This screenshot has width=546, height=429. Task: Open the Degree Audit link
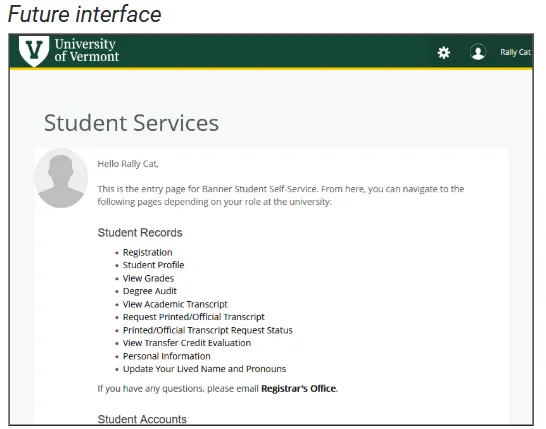(x=150, y=291)
